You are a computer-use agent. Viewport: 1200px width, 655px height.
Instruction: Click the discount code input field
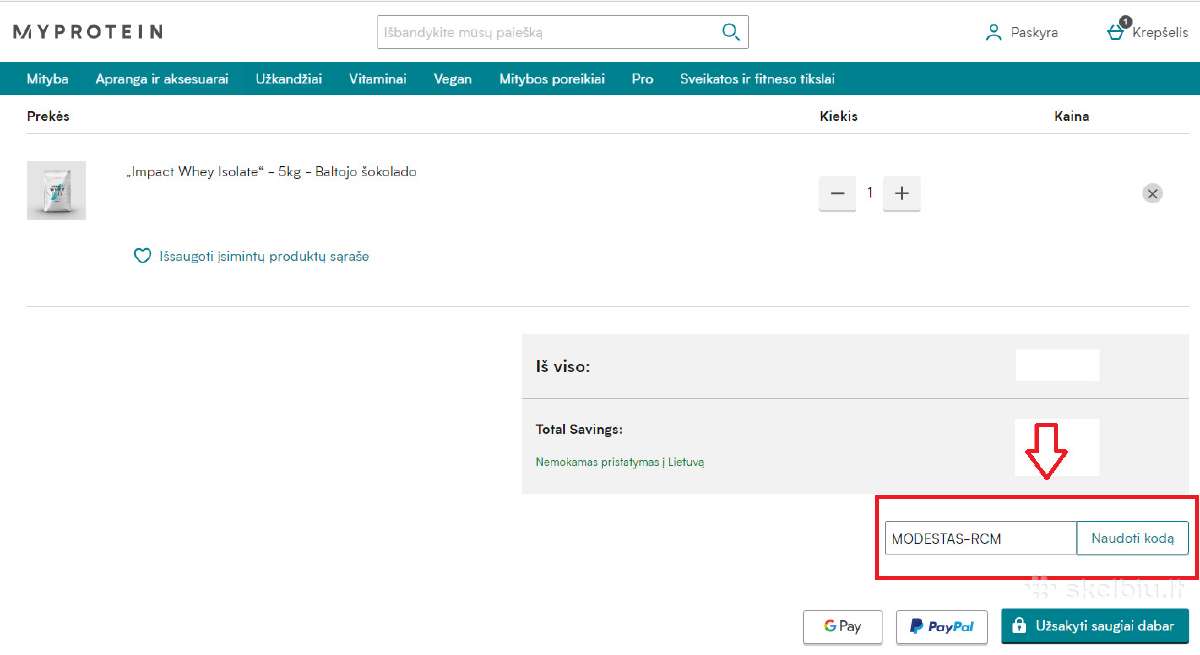click(x=981, y=538)
